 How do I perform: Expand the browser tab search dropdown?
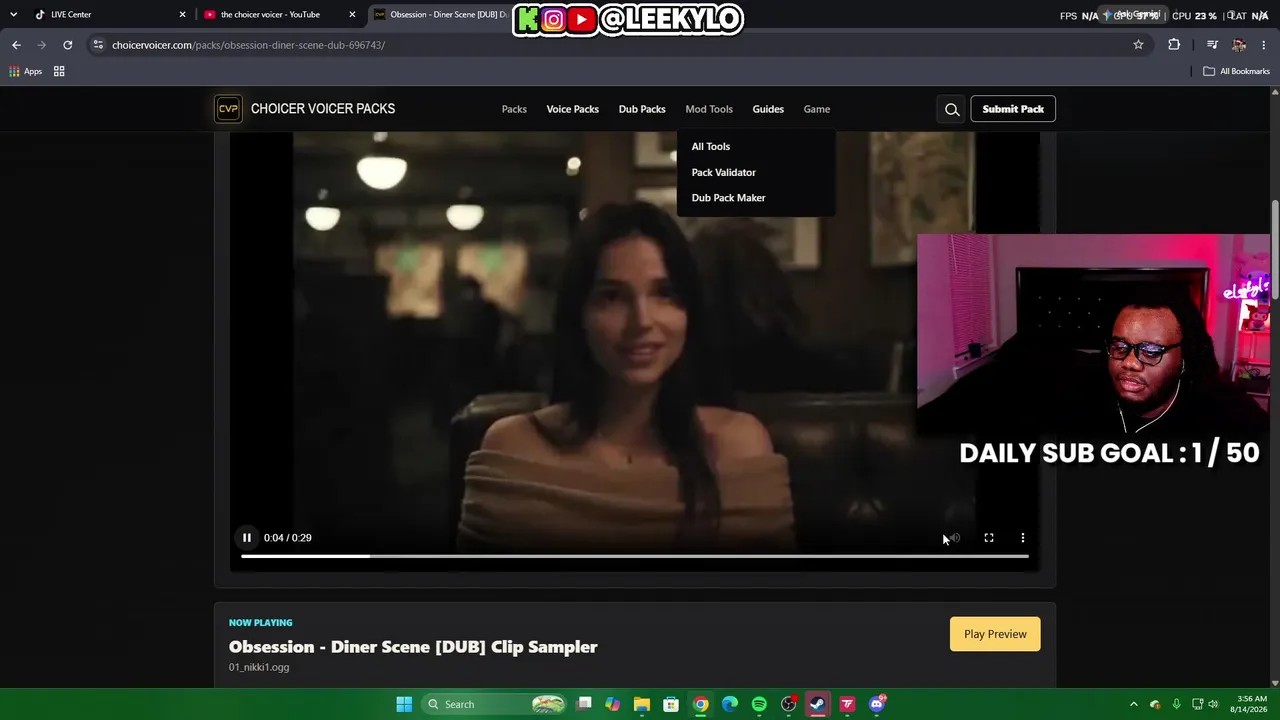click(13, 15)
